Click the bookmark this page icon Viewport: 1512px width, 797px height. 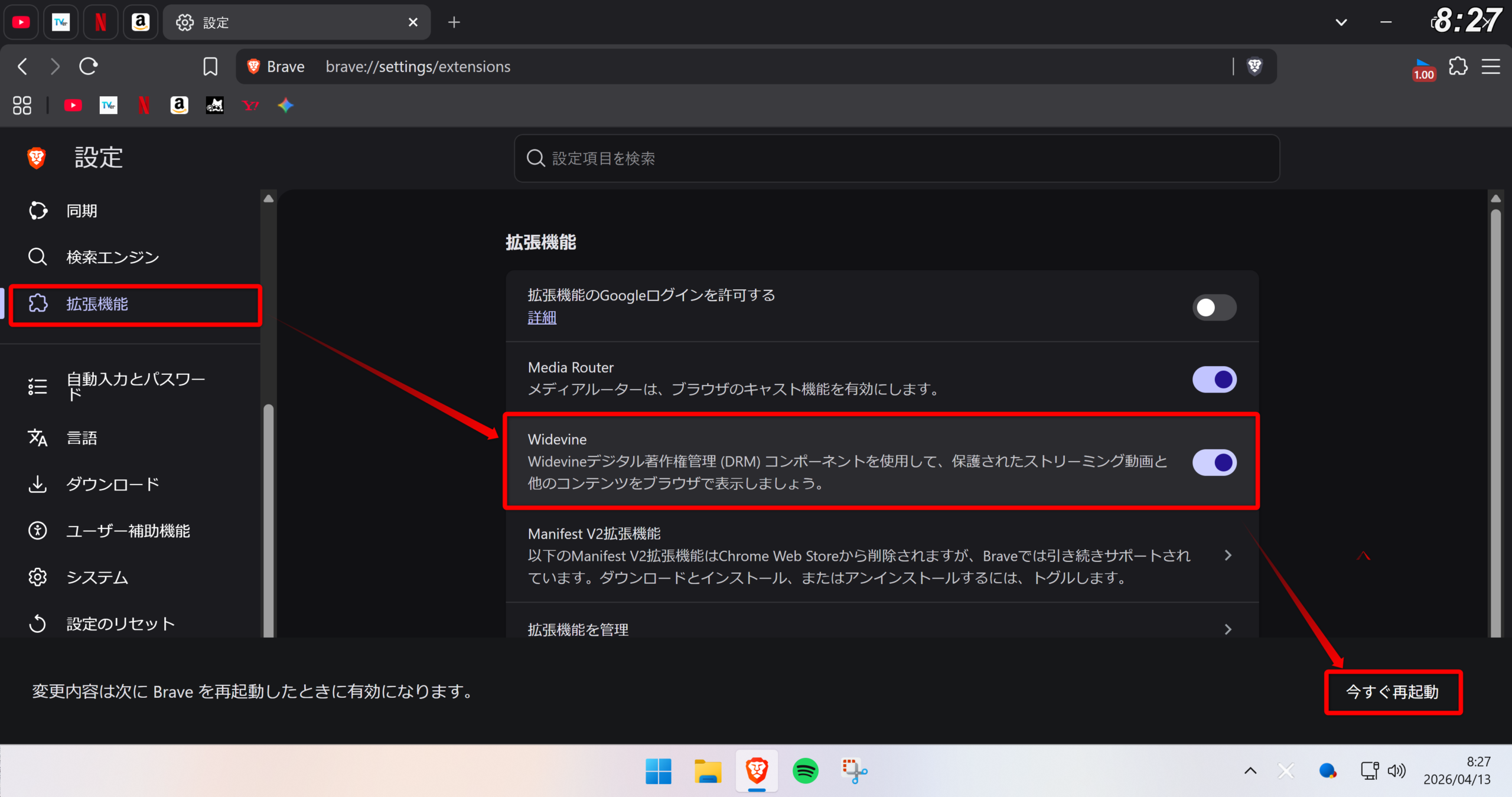210,66
